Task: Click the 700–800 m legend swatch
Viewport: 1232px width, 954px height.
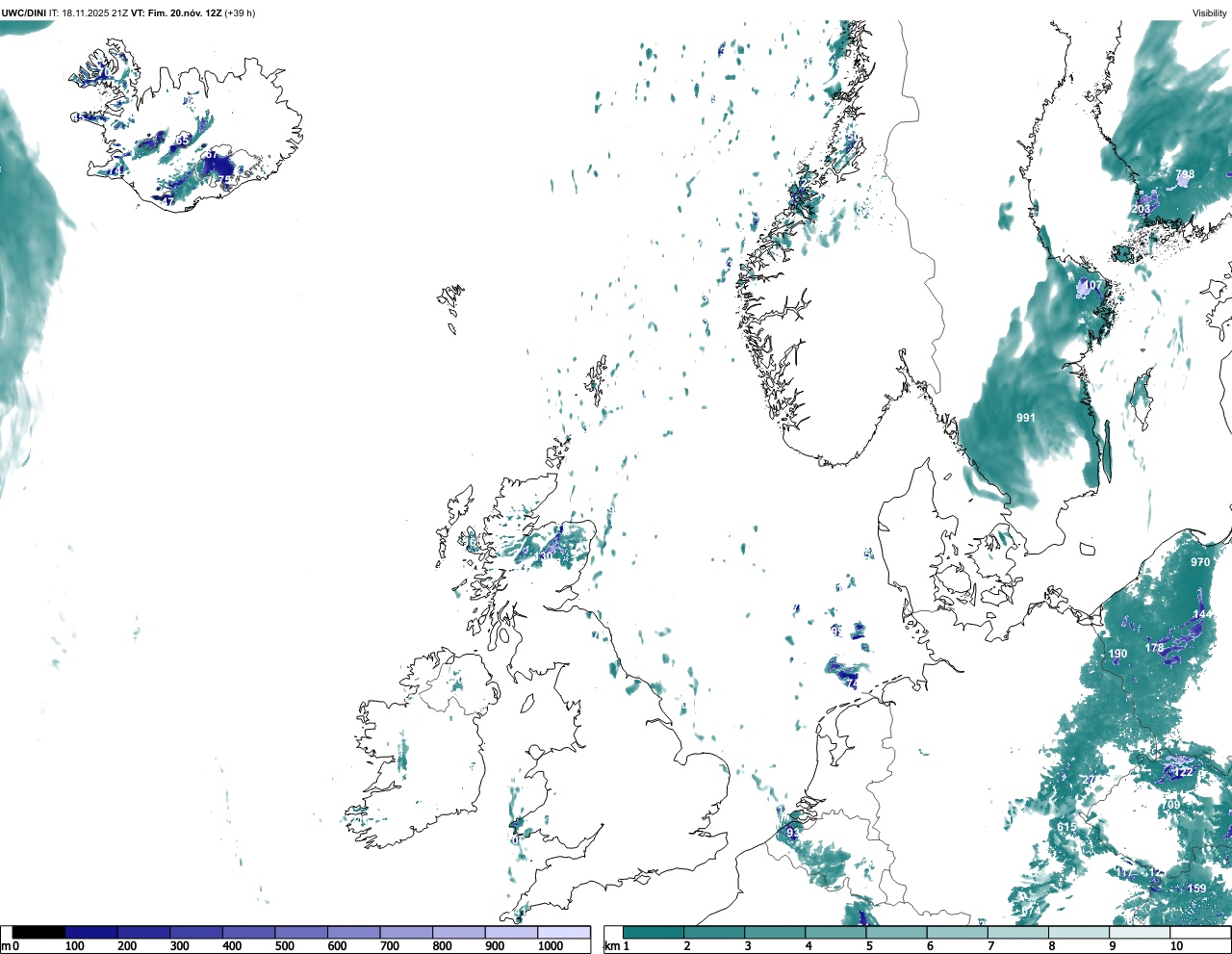Action: 406,933
